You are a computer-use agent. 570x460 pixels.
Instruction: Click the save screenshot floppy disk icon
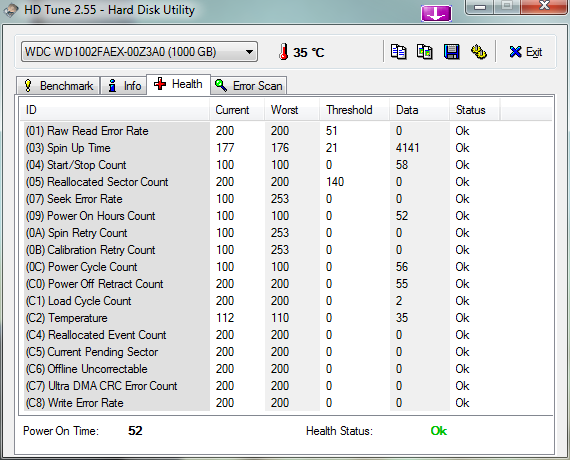tap(451, 52)
